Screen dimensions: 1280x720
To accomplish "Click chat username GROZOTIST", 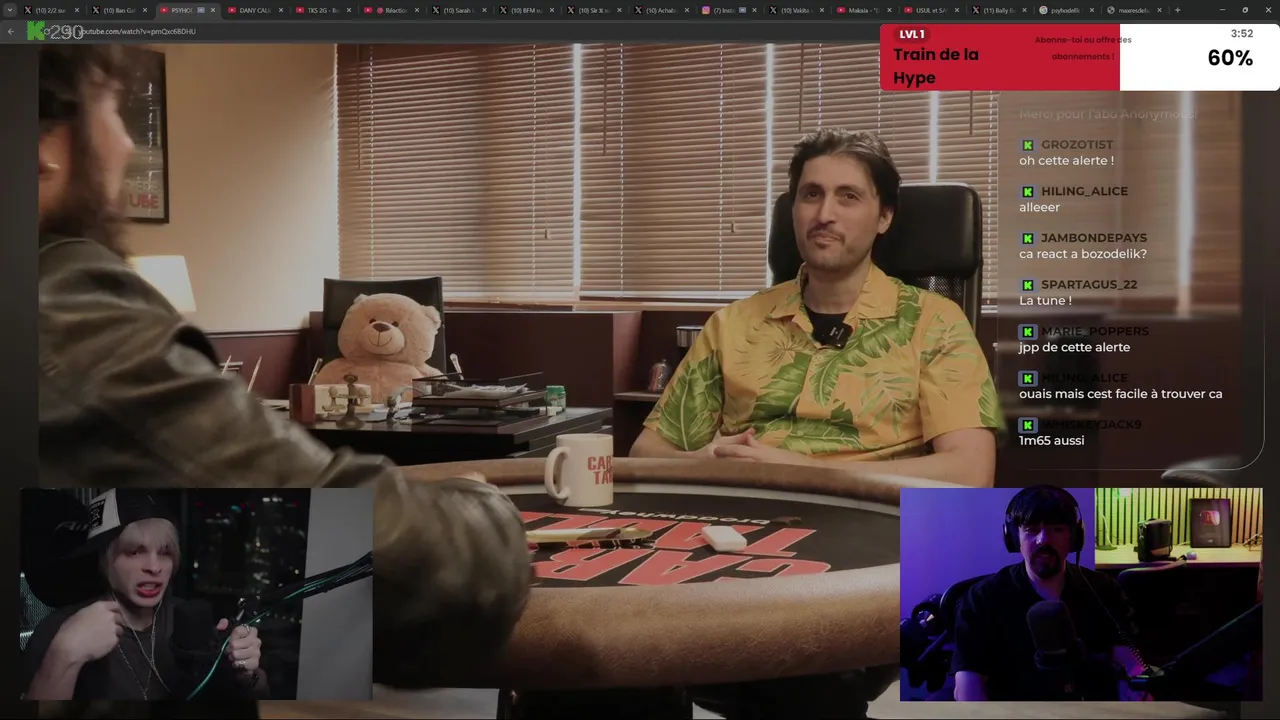I will 1077,144.
